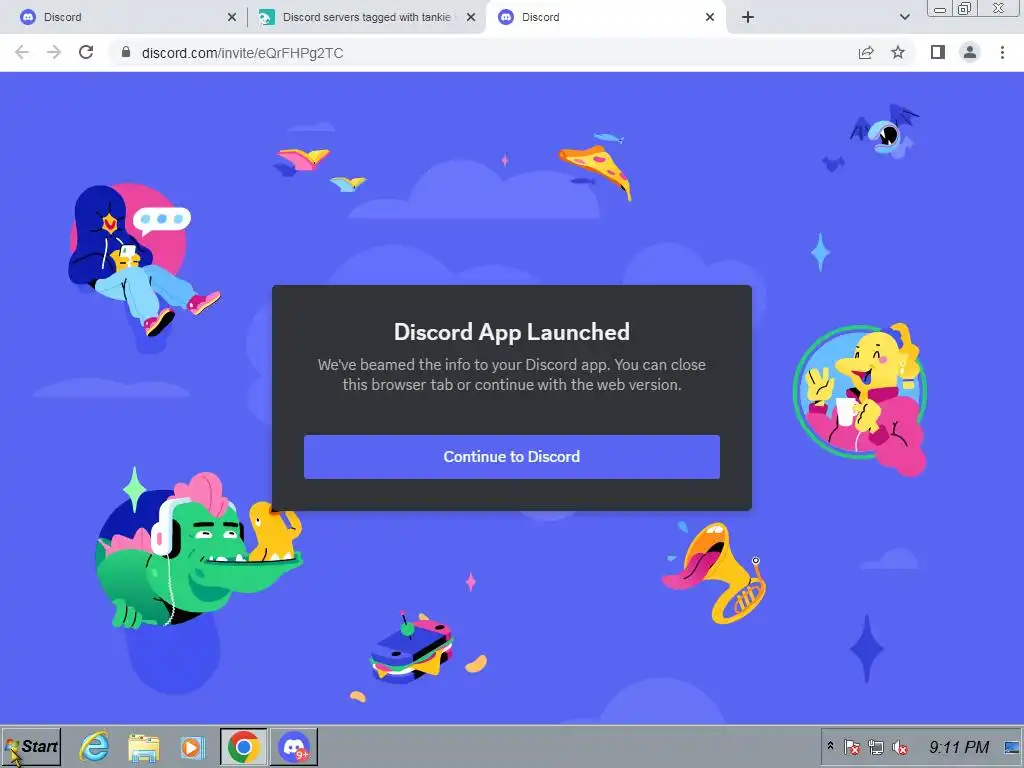
Task: Go back to the previous page
Action: pos(22,52)
